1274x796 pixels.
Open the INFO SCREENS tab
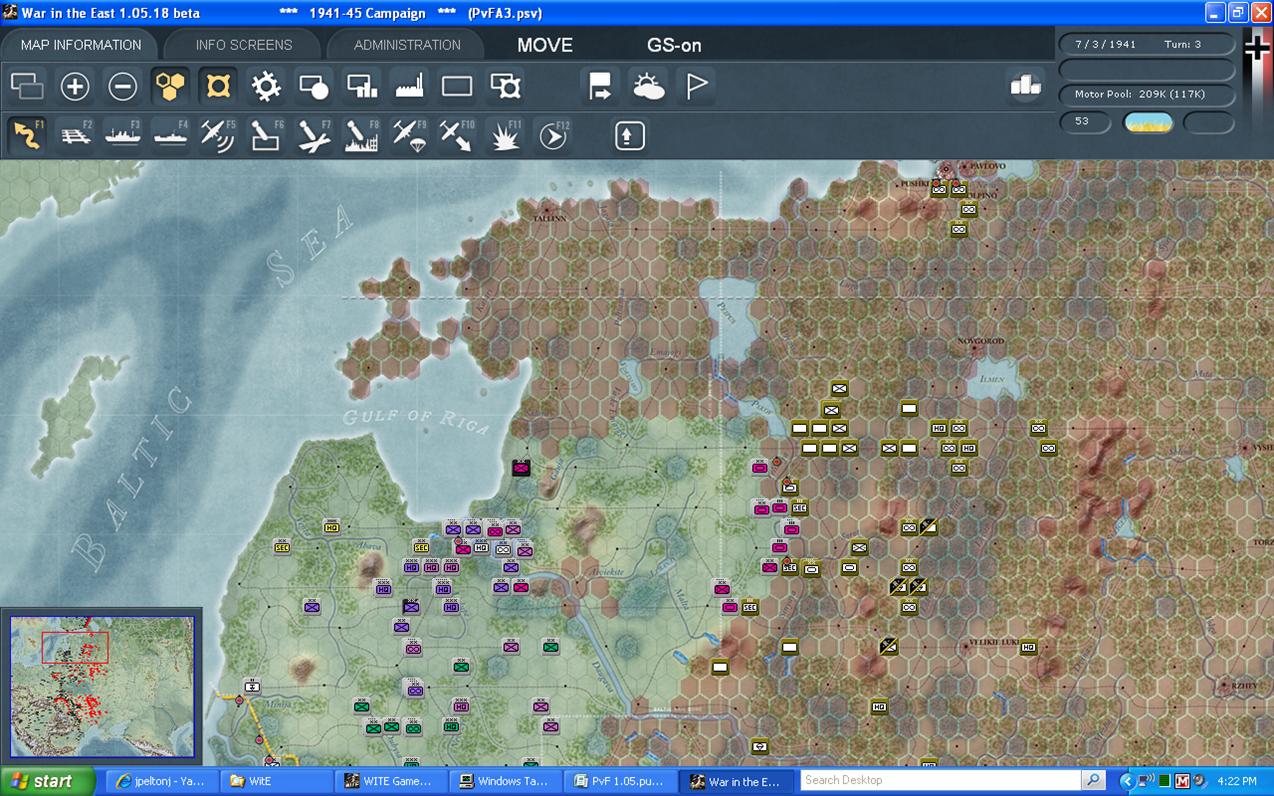[244, 45]
